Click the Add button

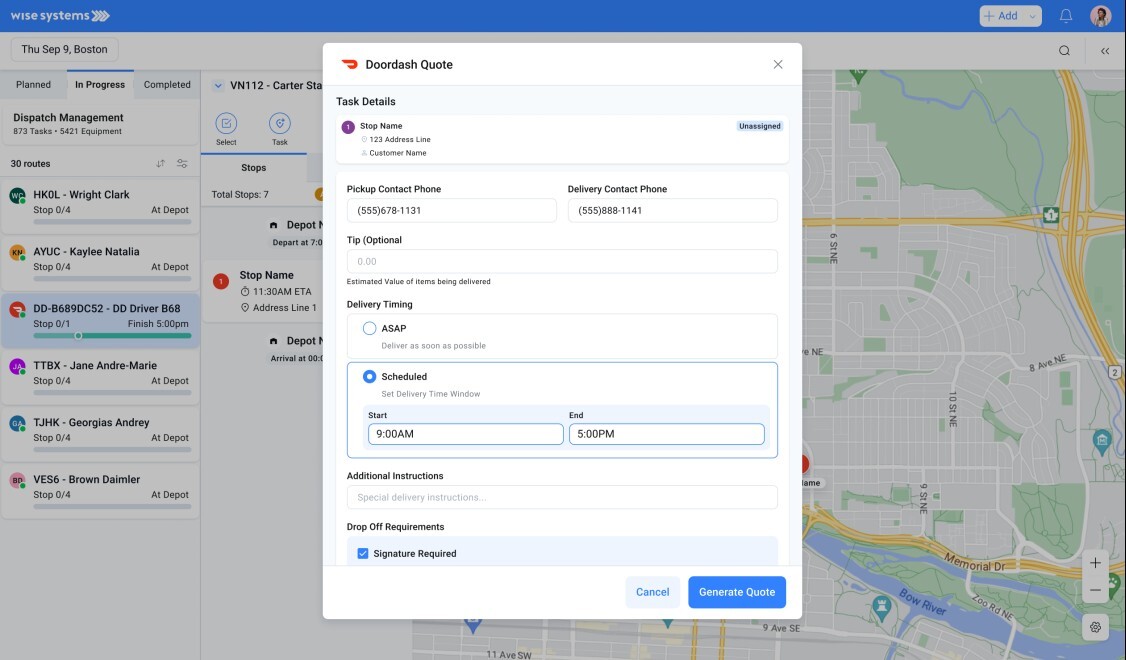[1001, 17]
